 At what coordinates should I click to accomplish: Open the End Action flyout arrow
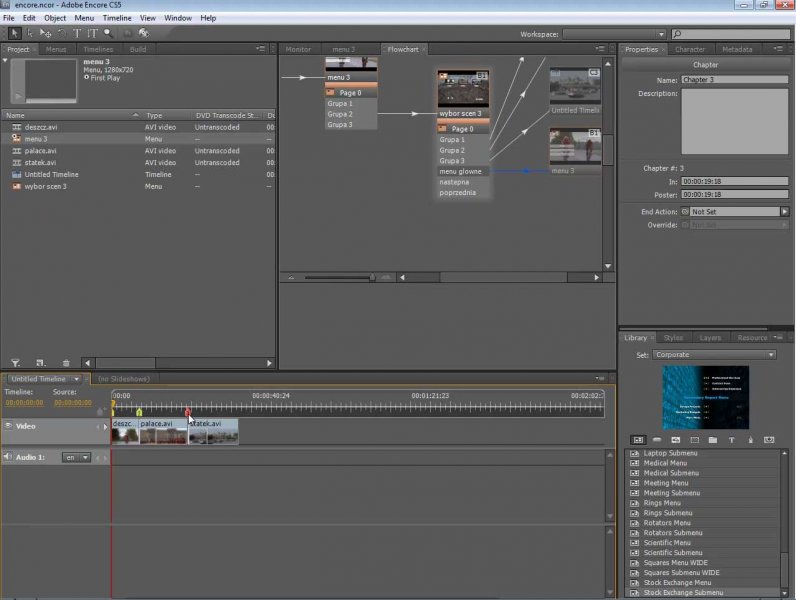tap(784, 212)
